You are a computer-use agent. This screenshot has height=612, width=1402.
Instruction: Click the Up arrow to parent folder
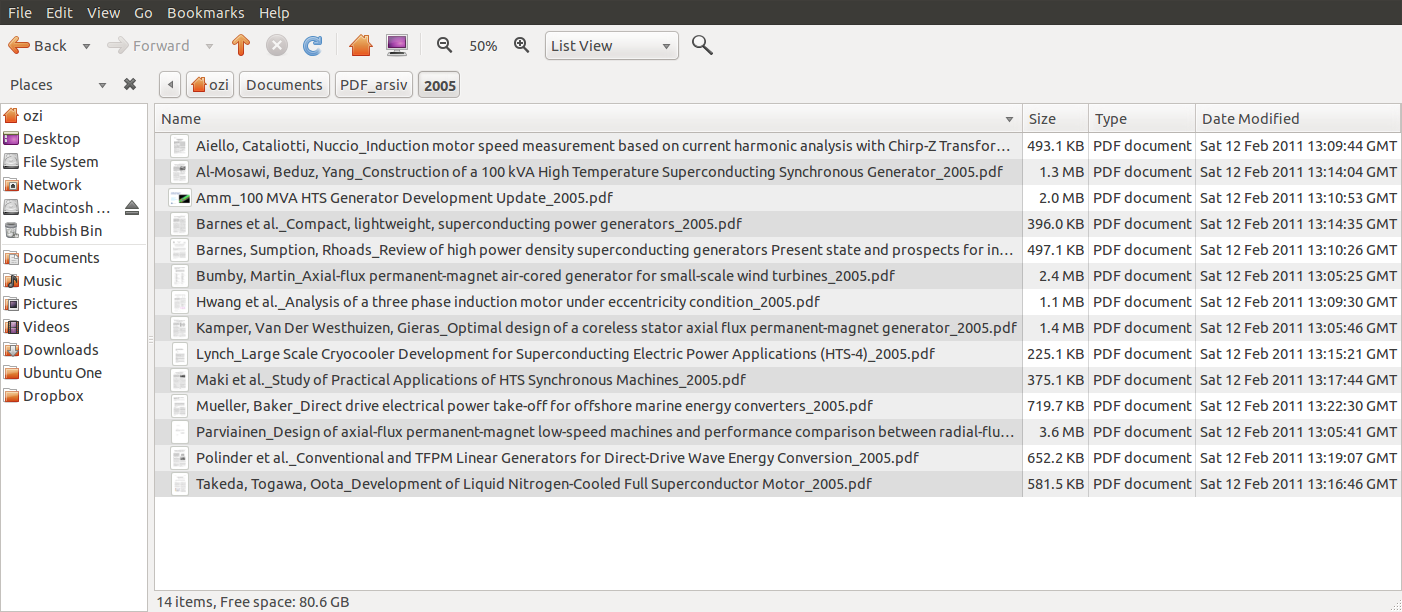pyautogui.click(x=240, y=46)
